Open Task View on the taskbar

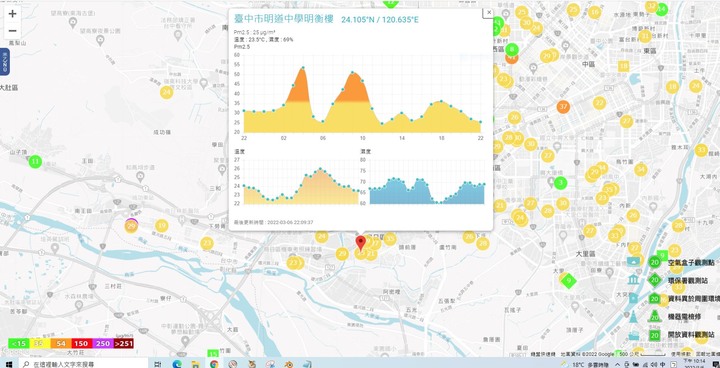pos(158,364)
